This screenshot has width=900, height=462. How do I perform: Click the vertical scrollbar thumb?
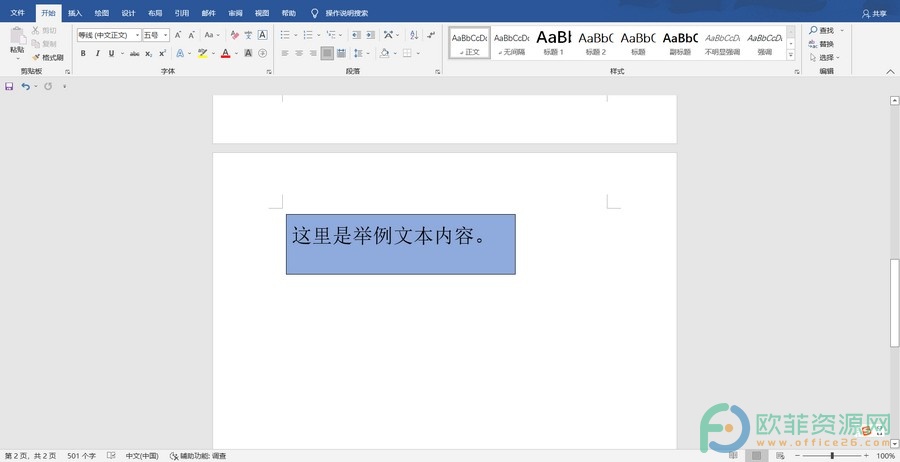894,302
